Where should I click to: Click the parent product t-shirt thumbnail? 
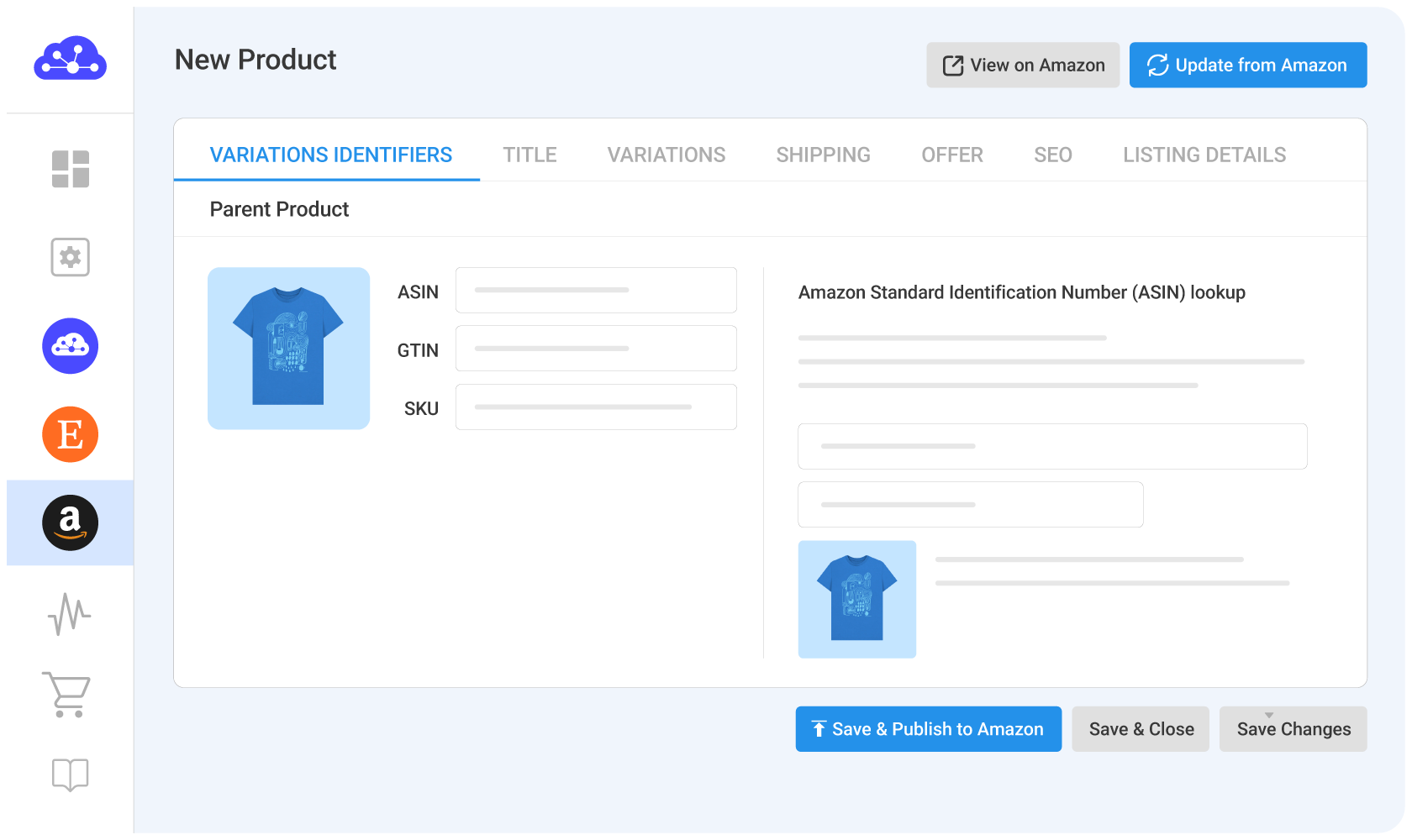(x=288, y=349)
